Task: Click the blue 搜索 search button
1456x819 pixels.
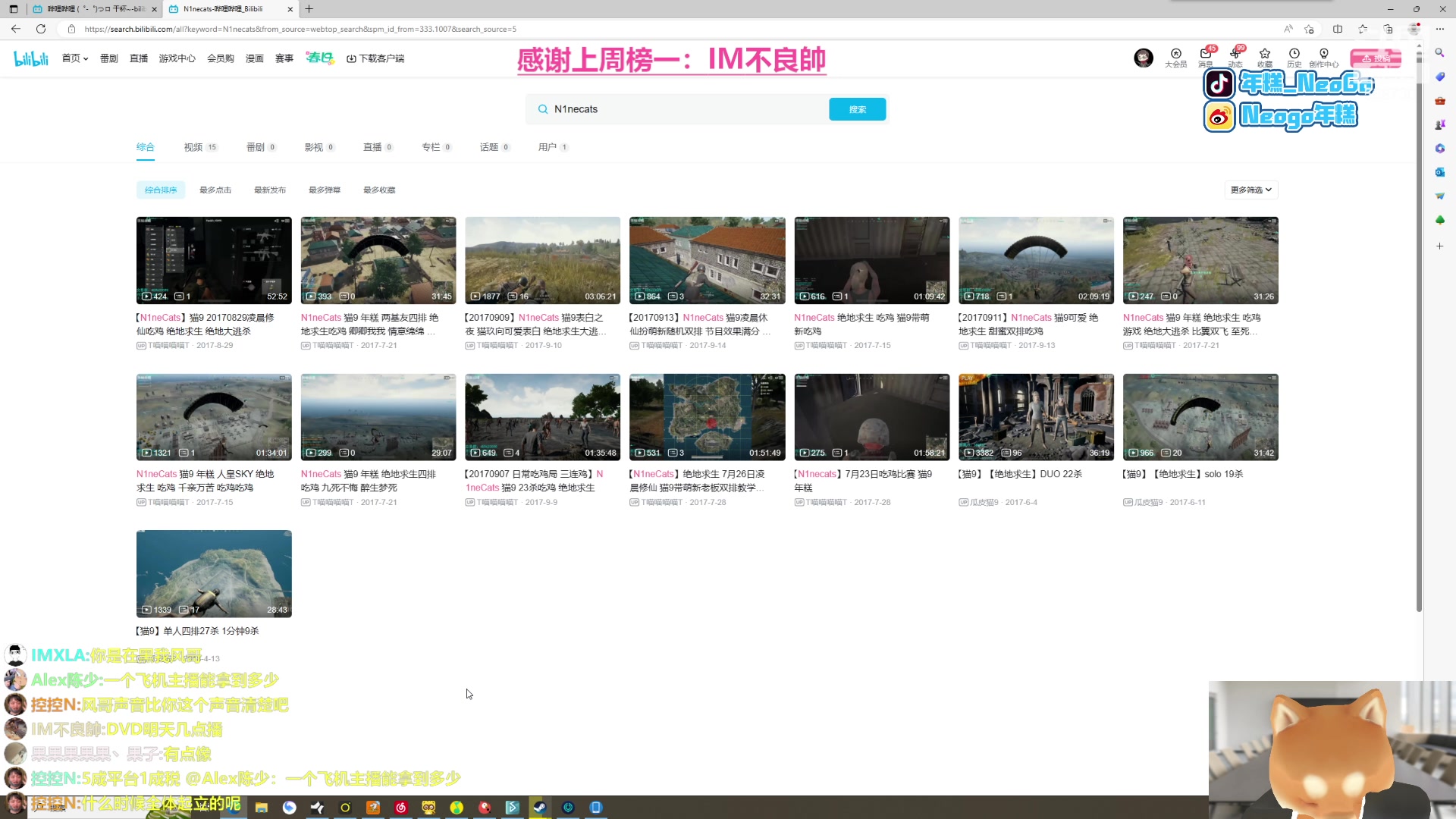Action: coord(858,109)
